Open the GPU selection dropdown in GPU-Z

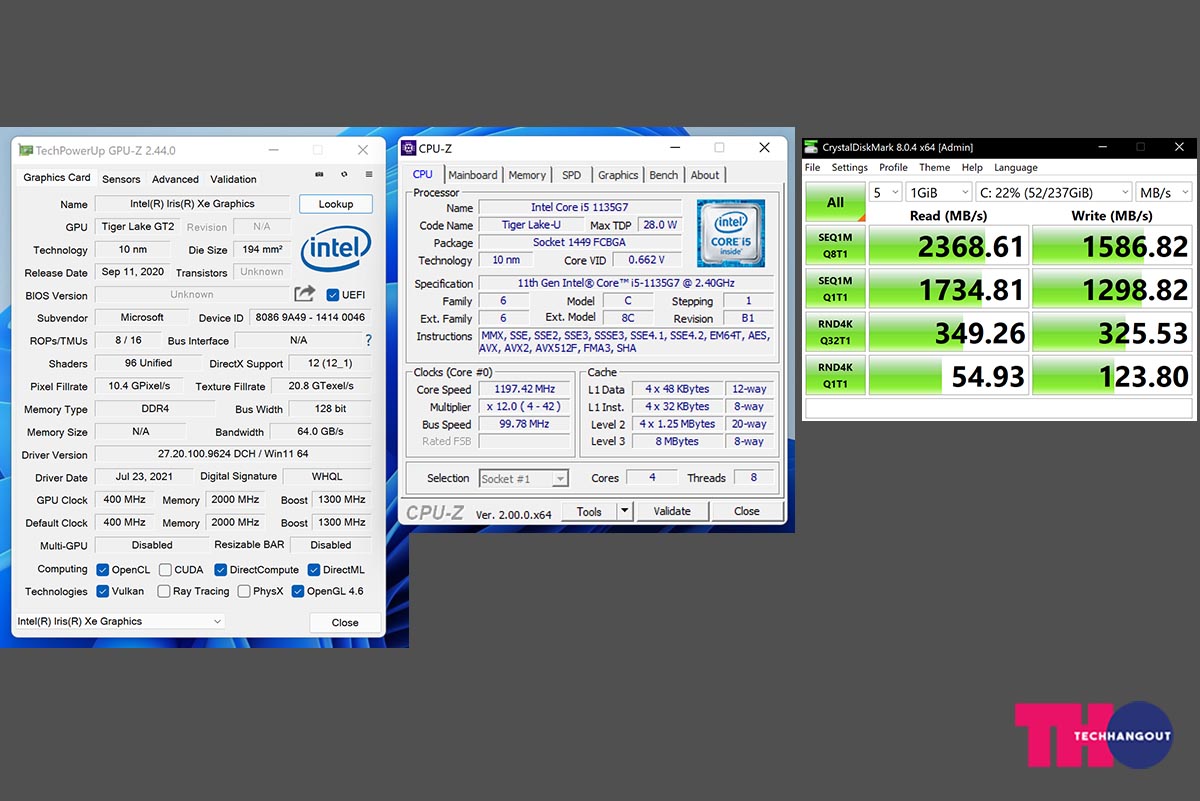point(120,621)
